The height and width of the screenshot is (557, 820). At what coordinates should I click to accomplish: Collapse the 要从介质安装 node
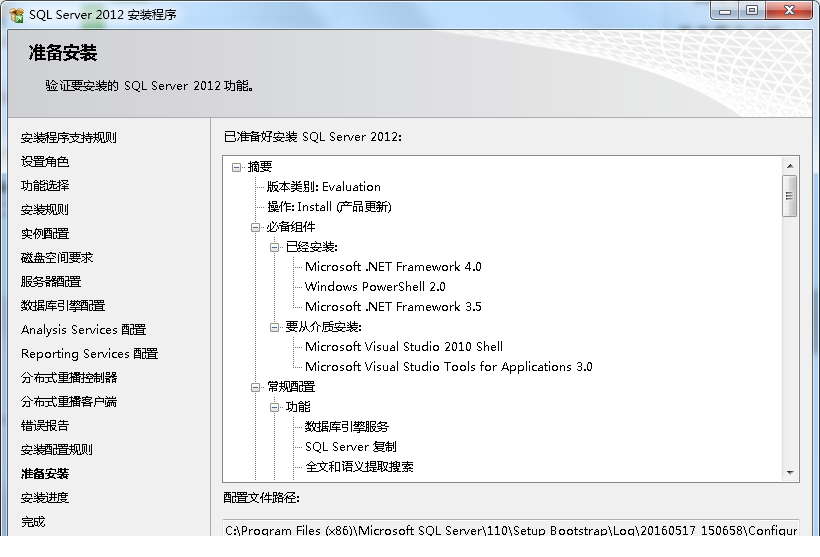275,327
